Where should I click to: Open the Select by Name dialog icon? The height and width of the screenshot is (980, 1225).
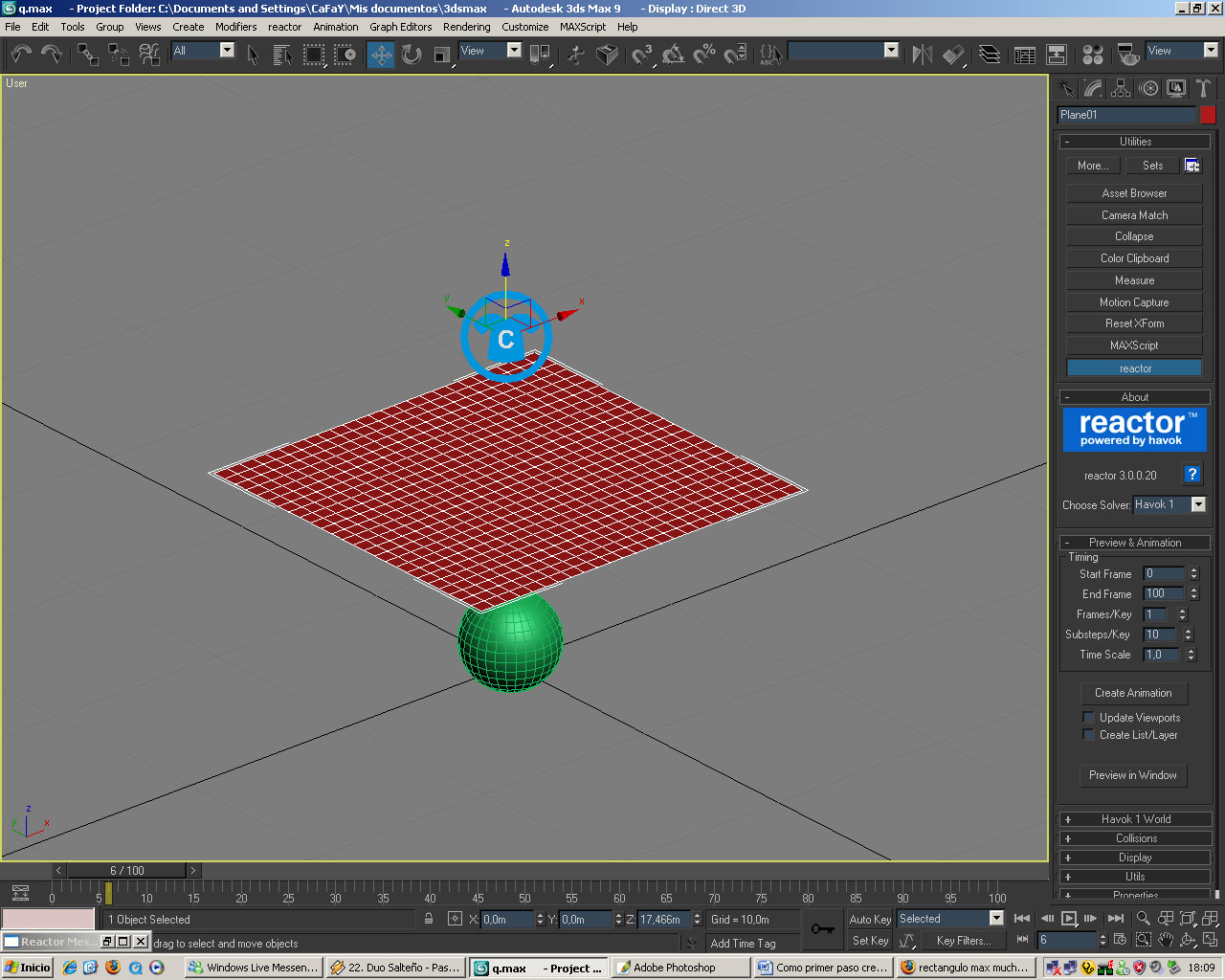(283, 55)
